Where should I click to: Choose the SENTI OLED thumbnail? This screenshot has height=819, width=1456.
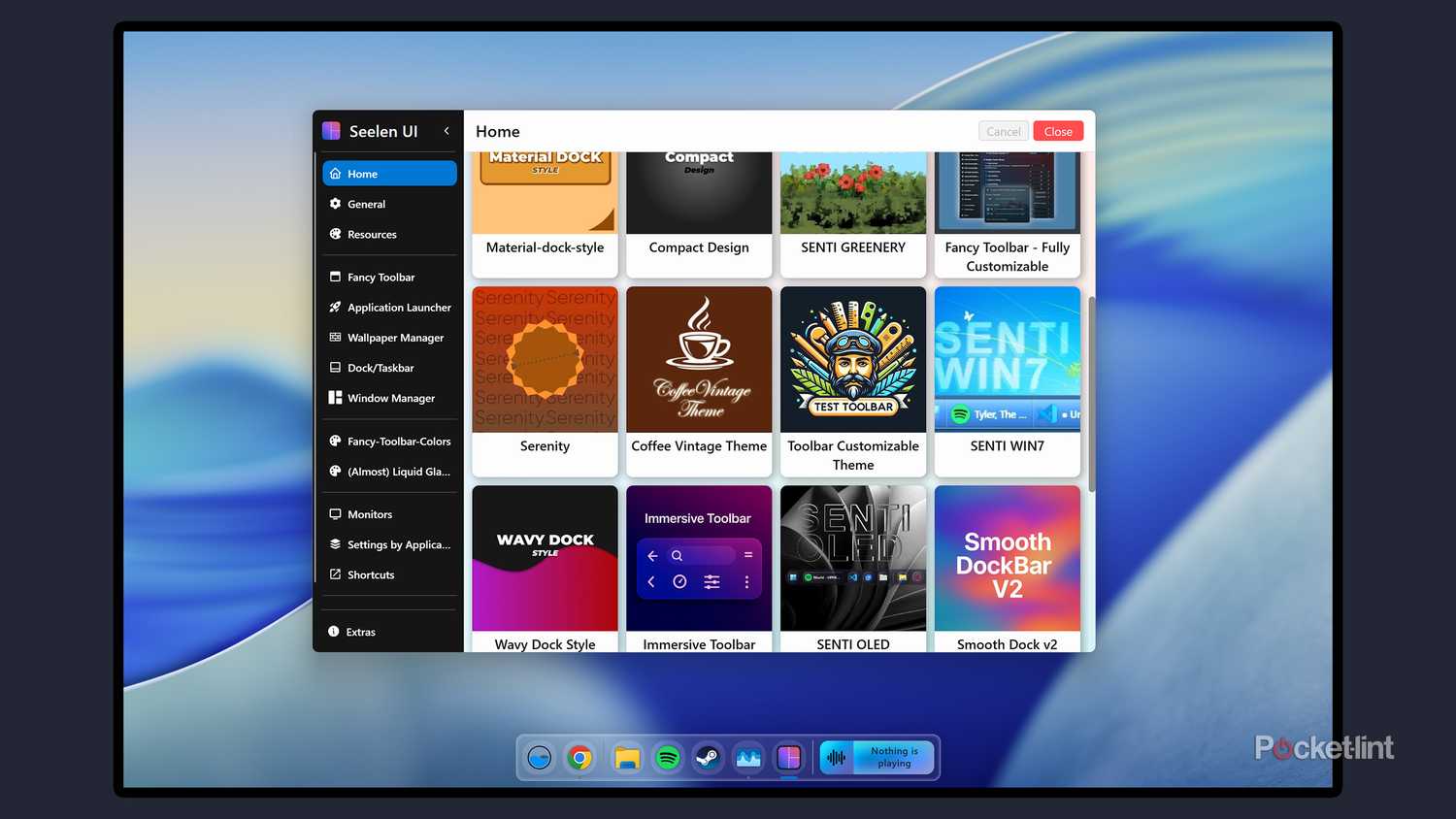click(x=853, y=558)
